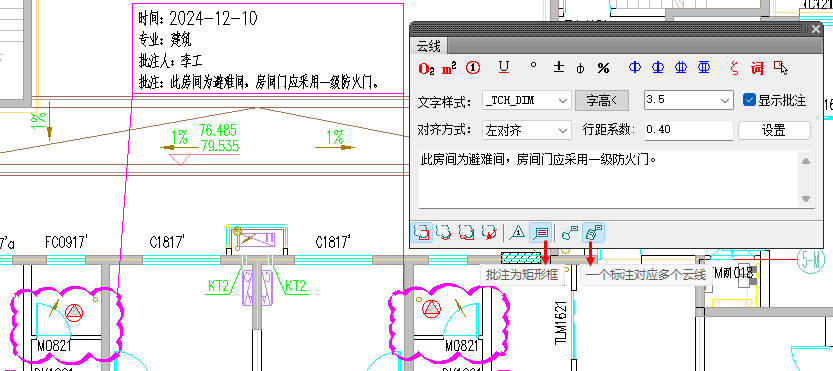Viewport: 833px width, 371px height.
Task: Select the 2024-12-10 date annotation text
Action: pyautogui.click(x=213, y=19)
